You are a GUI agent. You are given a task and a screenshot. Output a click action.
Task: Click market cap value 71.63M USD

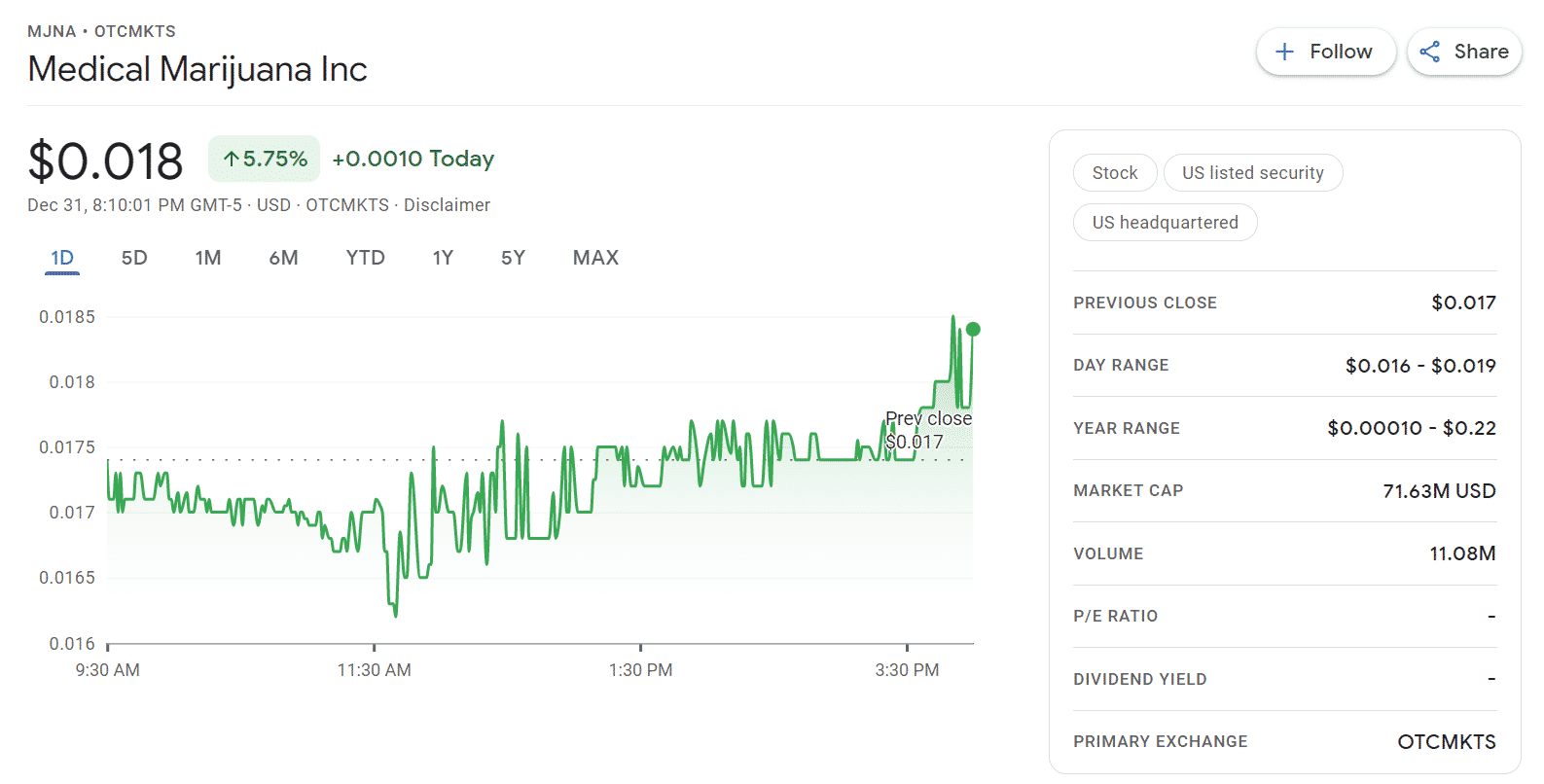point(1439,491)
